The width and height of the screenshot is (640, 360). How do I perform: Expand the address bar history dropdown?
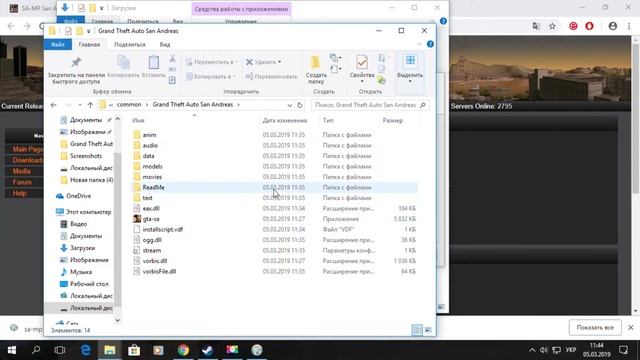(289, 105)
